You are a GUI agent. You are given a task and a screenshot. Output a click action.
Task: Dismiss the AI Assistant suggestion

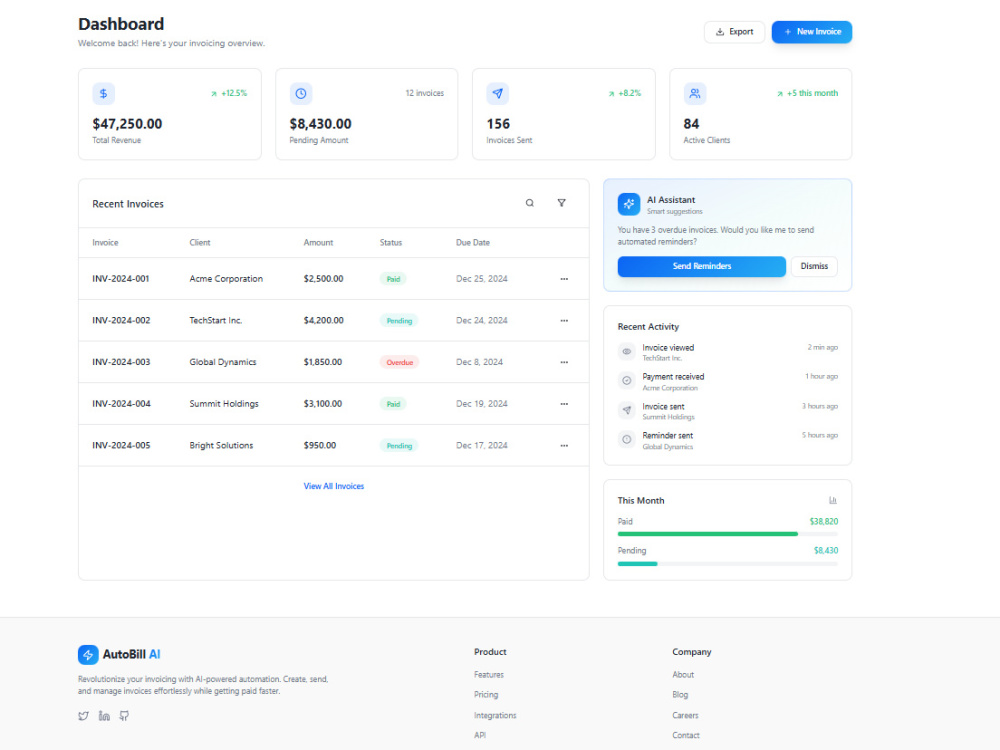pyautogui.click(x=814, y=267)
